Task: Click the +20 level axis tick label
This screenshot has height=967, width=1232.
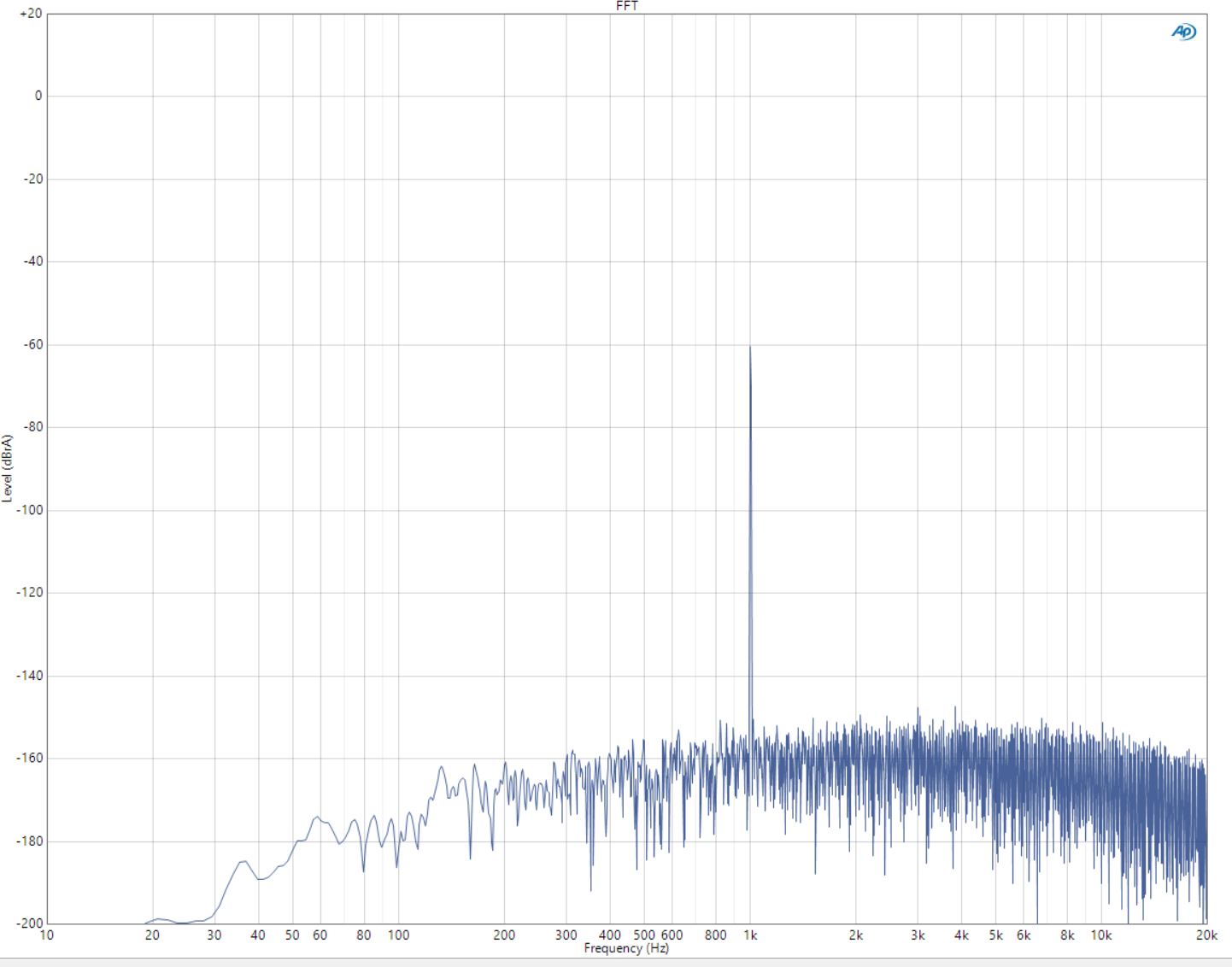Action: pyautogui.click(x=30, y=14)
